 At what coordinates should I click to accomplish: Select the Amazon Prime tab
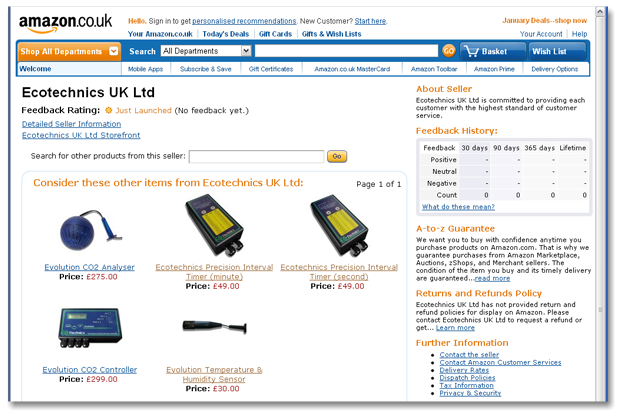click(494, 69)
